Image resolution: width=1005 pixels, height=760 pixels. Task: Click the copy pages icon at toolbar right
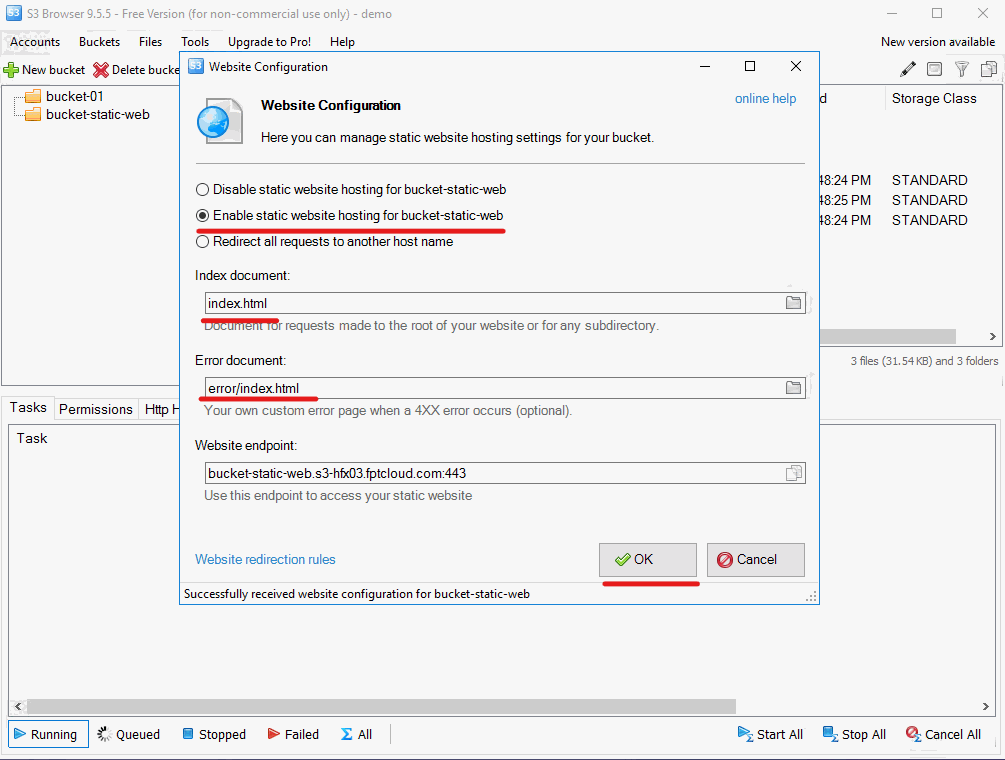(989, 69)
